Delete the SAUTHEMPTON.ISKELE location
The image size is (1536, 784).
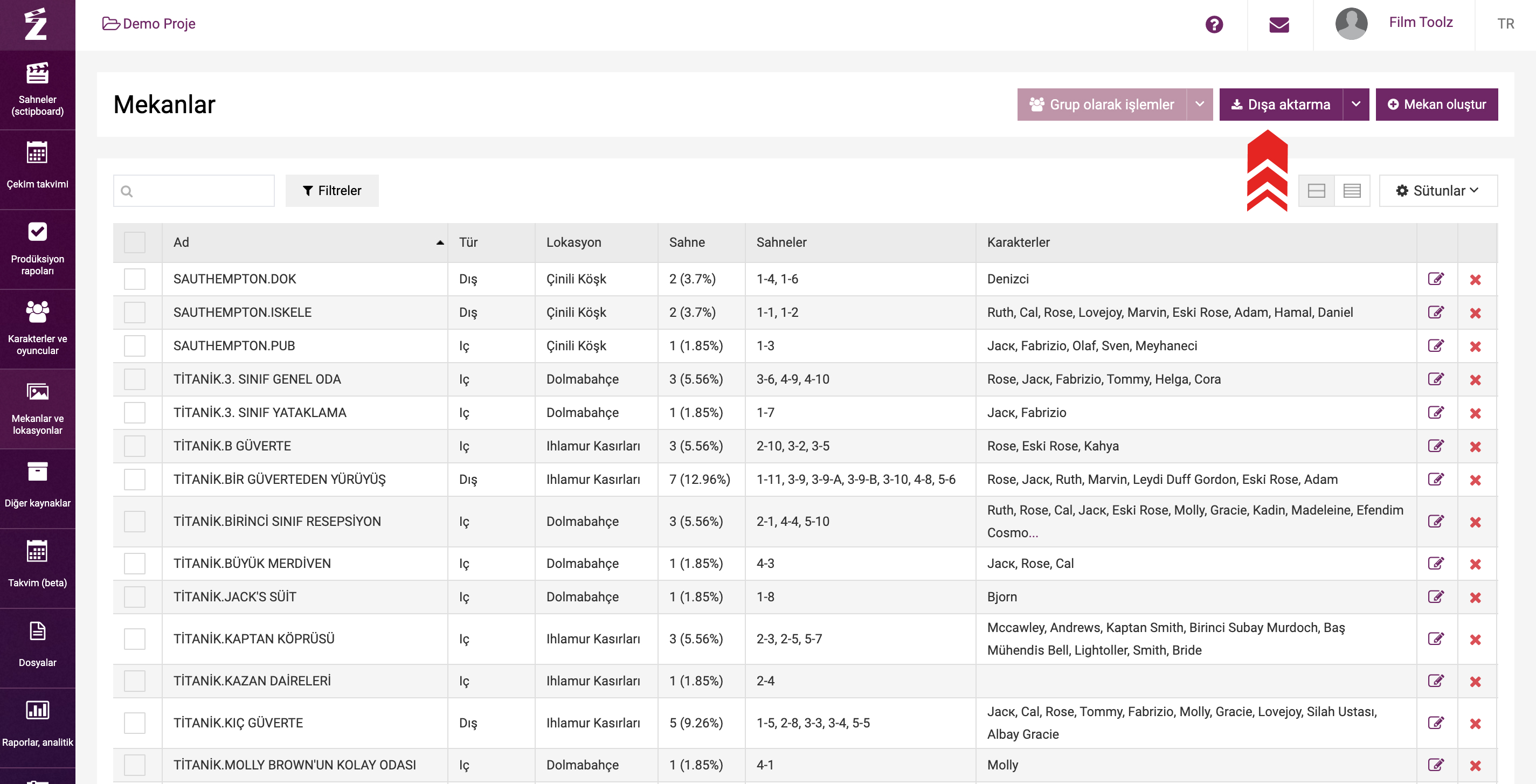click(1475, 313)
